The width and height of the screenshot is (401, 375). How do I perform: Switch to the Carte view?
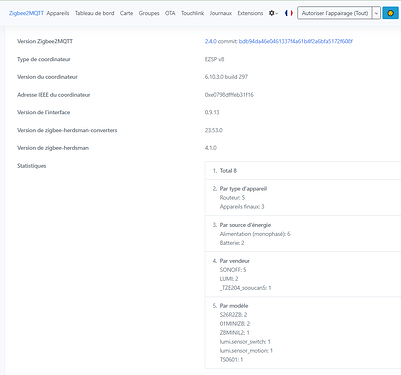pyautogui.click(x=126, y=13)
